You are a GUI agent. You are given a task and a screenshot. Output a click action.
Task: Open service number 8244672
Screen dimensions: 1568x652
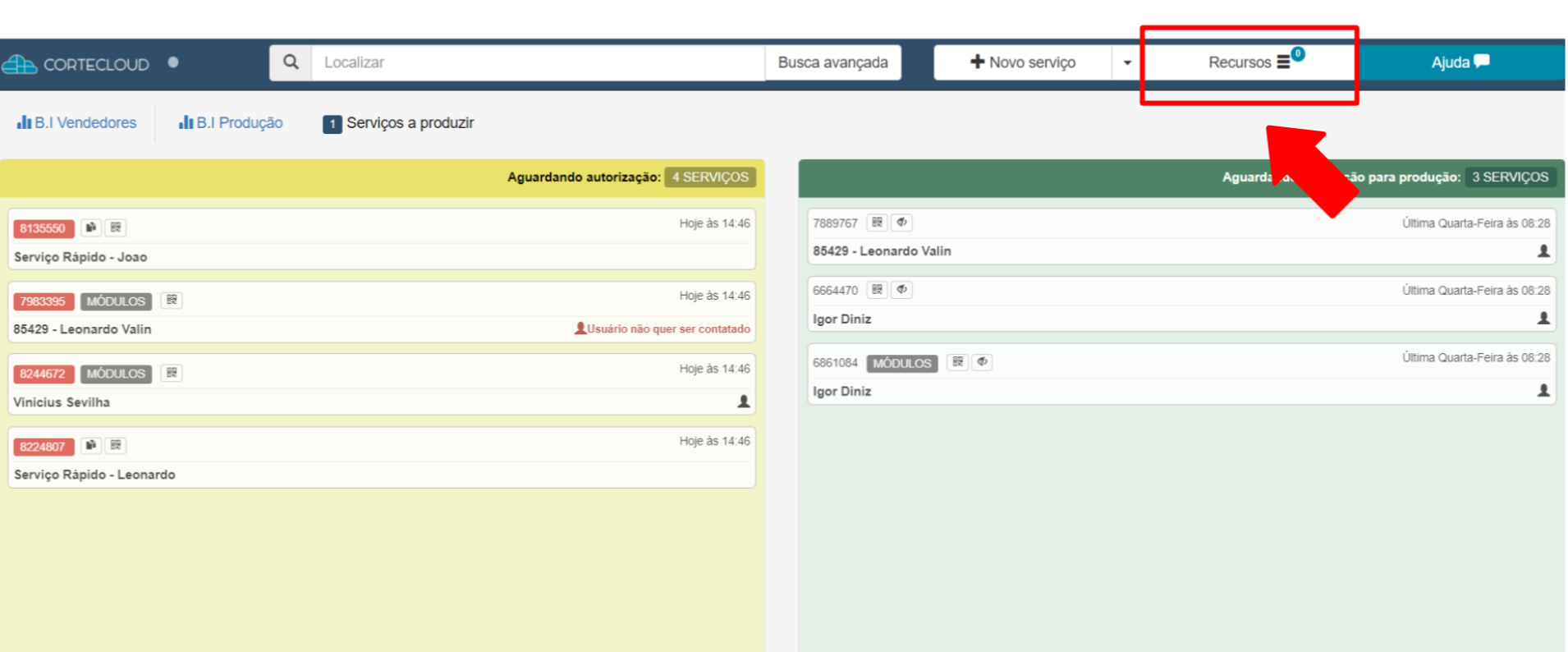tap(44, 374)
